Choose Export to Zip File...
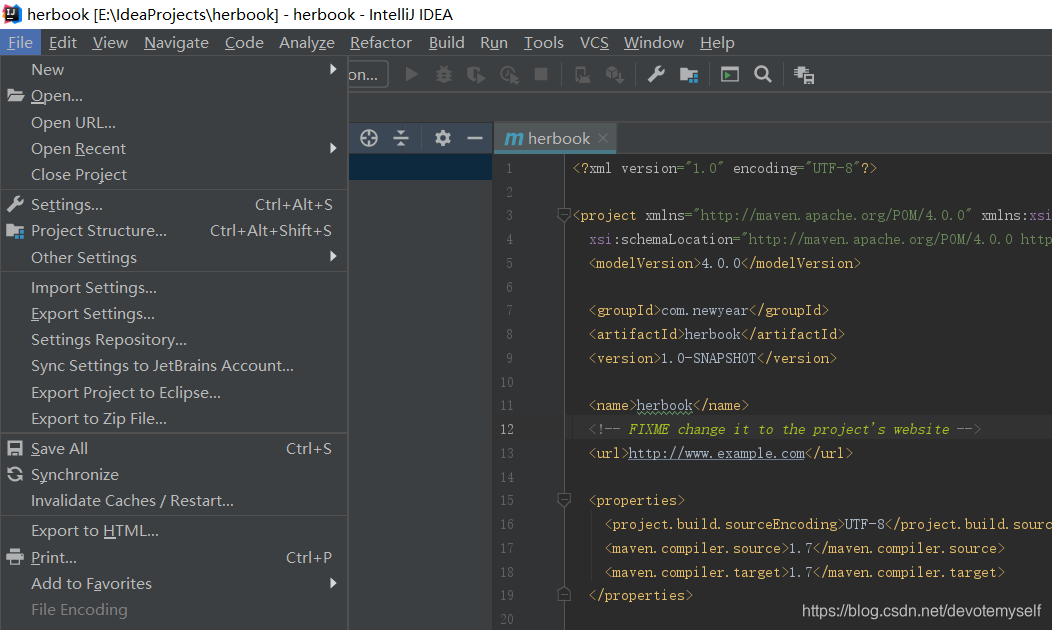The image size is (1052, 630). (x=174, y=419)
